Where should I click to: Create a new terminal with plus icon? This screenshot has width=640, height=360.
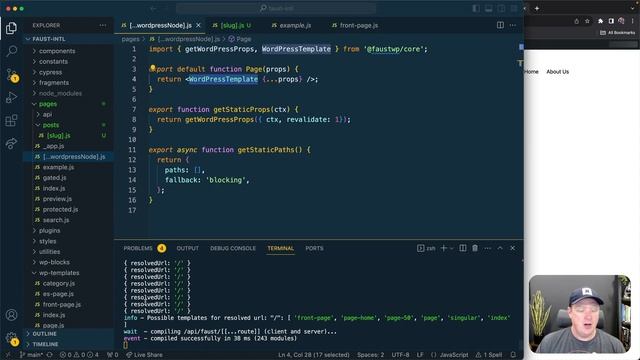pyautogui.click(x=444, y=248)
